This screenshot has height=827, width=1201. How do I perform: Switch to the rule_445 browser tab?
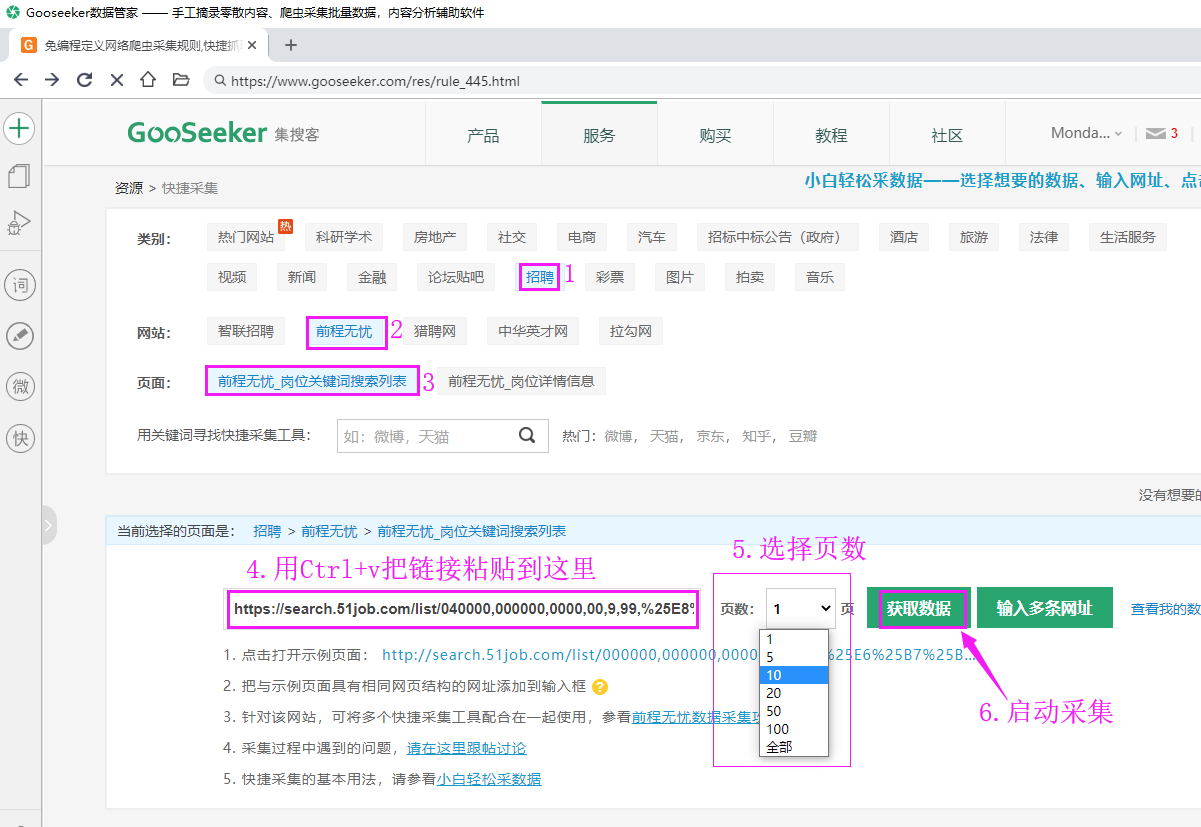(140, 45)
